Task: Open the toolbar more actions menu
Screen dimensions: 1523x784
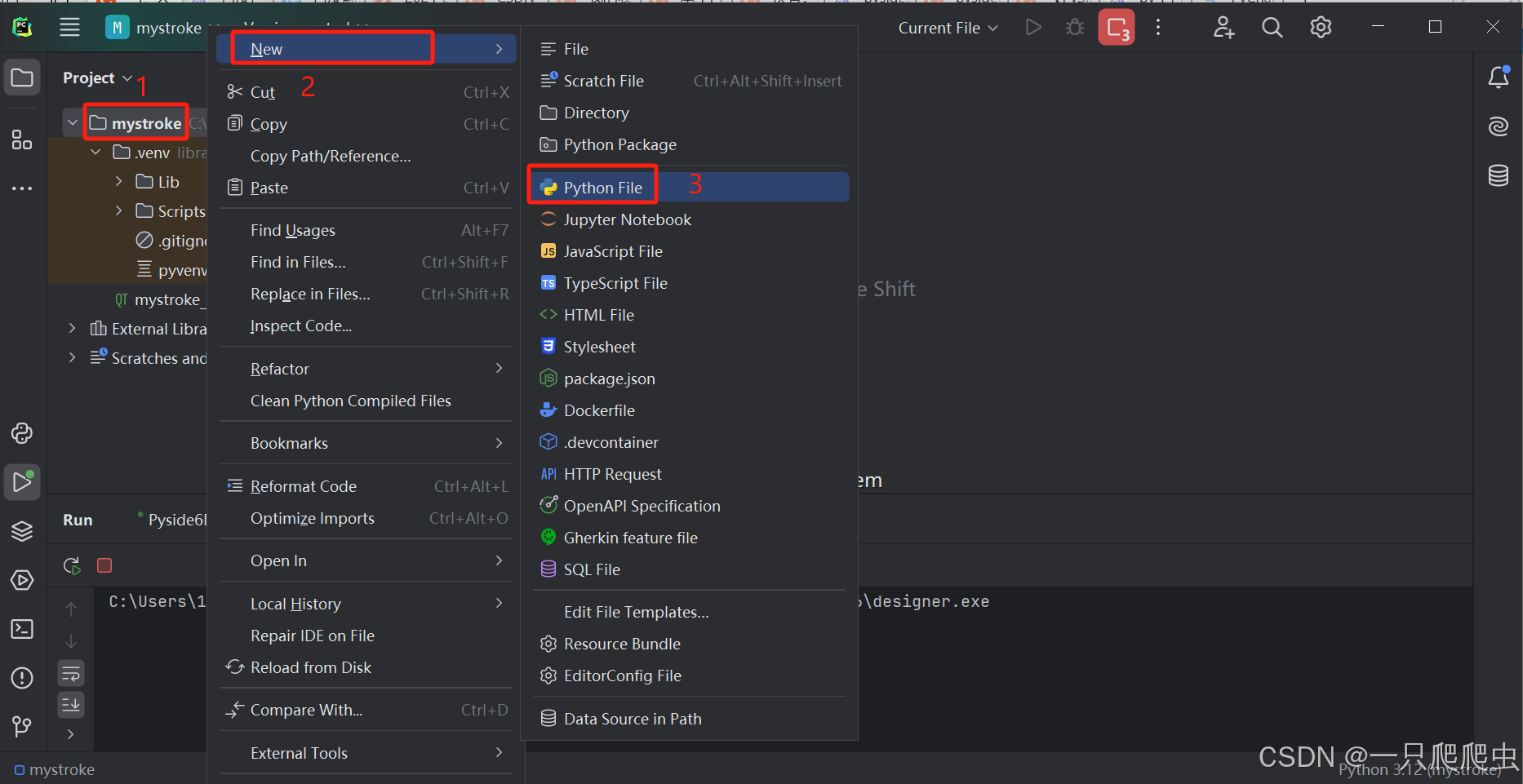Action: coord(1158,27)
